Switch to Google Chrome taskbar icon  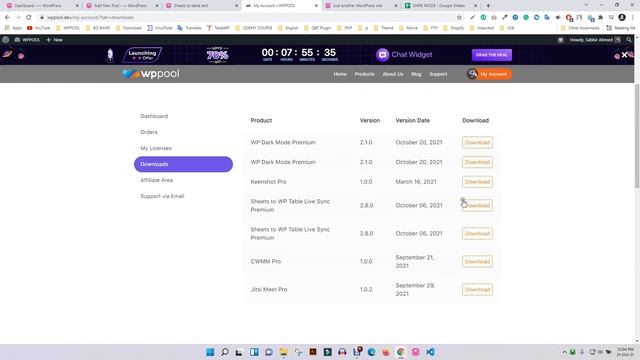pyautogui.click(x=401, y=352)
